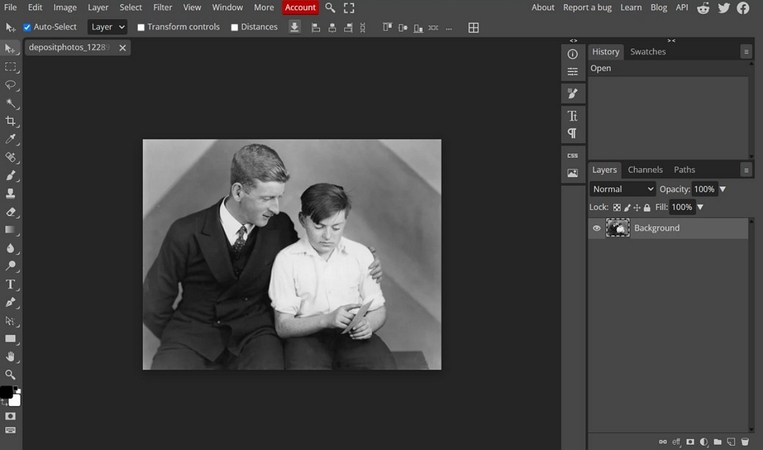Select the Rectangle shape tool

pos(10,339)
